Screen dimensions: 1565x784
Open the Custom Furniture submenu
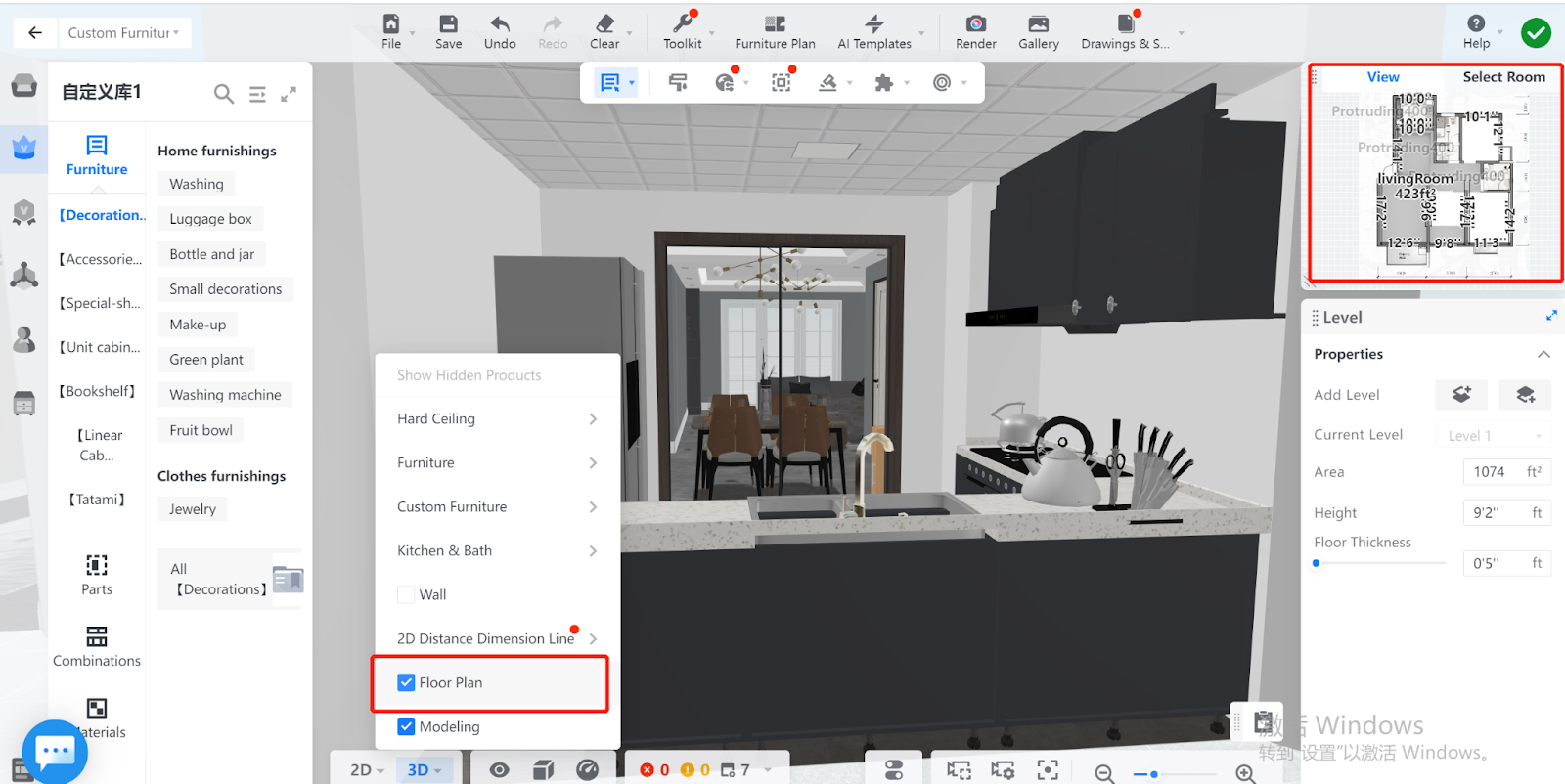pos(498,506)
